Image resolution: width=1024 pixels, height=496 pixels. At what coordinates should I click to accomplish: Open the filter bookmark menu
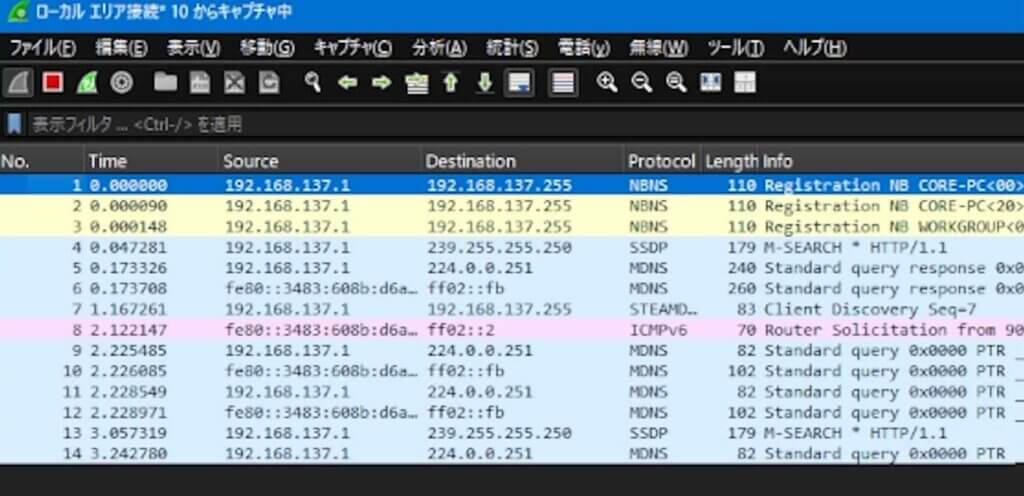pos(14,125)
